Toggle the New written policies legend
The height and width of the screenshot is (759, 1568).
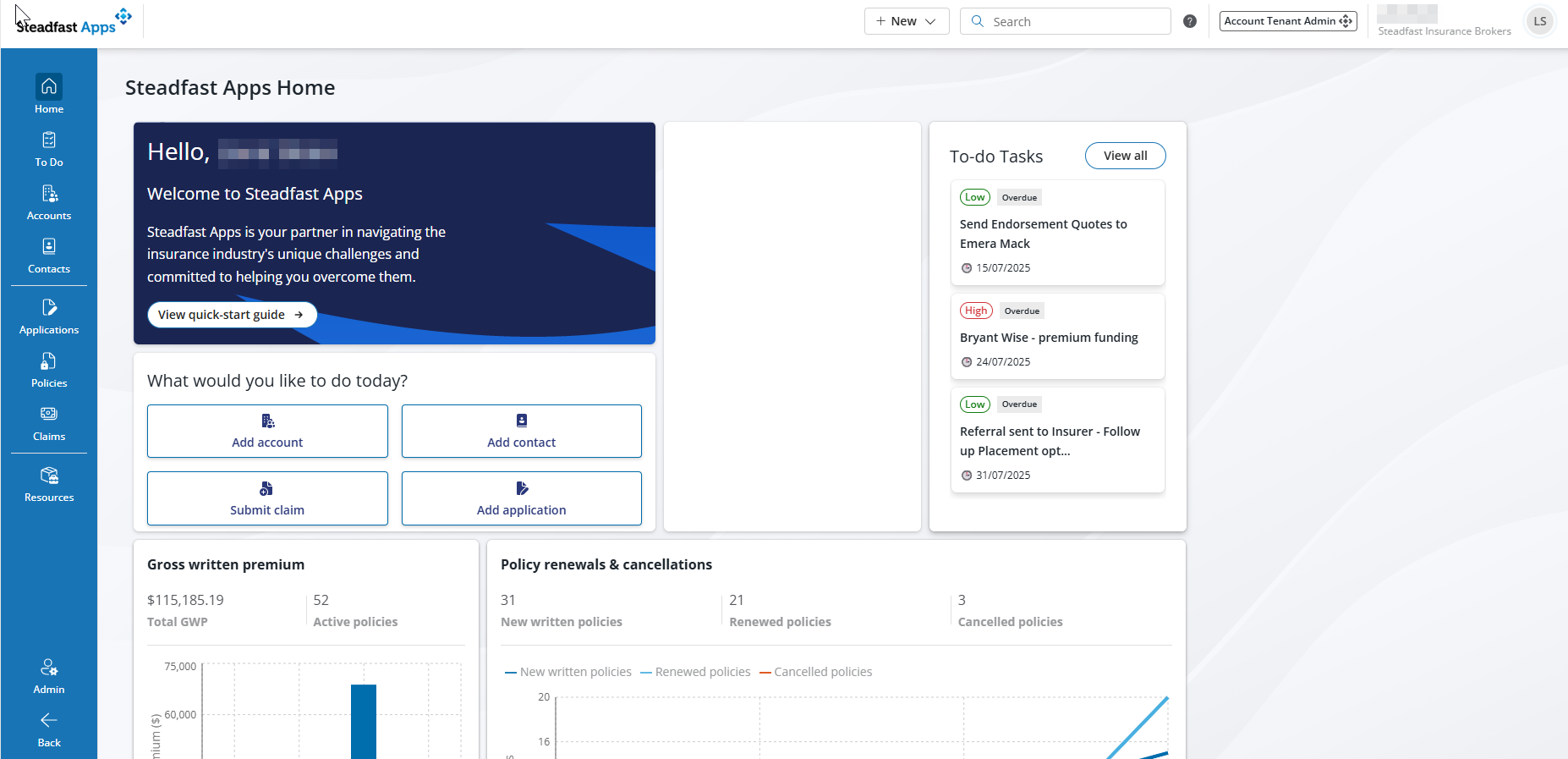coord(568,672)
